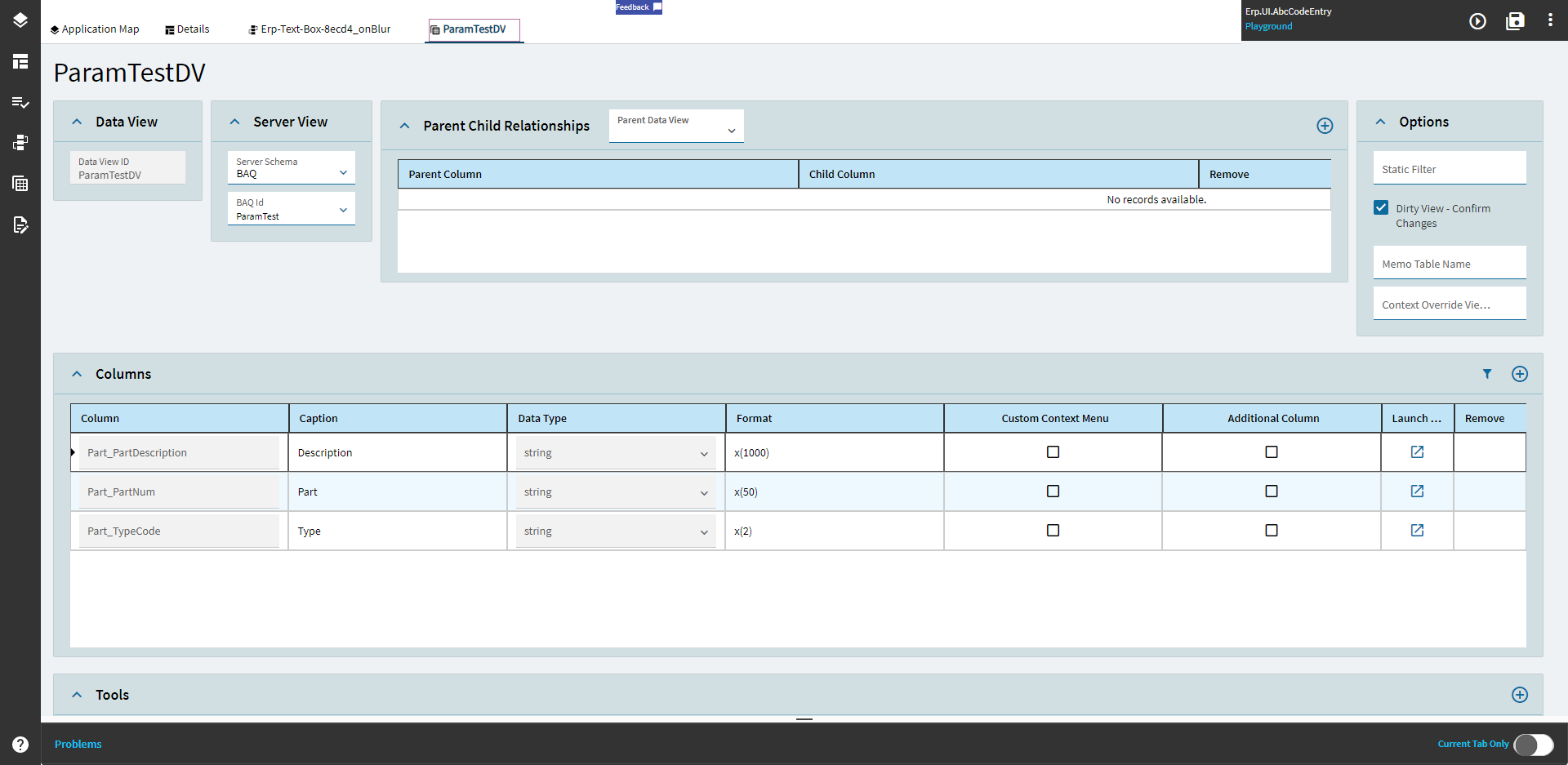
Task: Select the Application Map layers icon in sidebar
Action: [20, 20]
